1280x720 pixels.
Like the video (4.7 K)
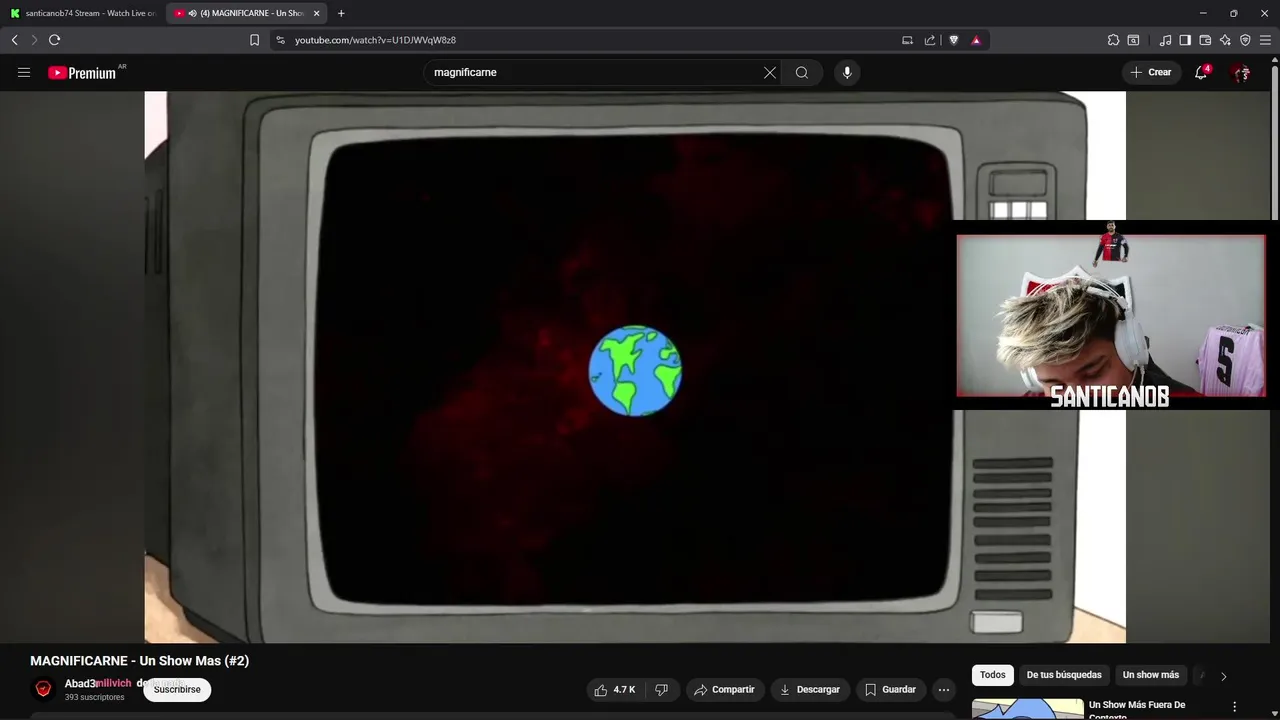coord(615,689)
